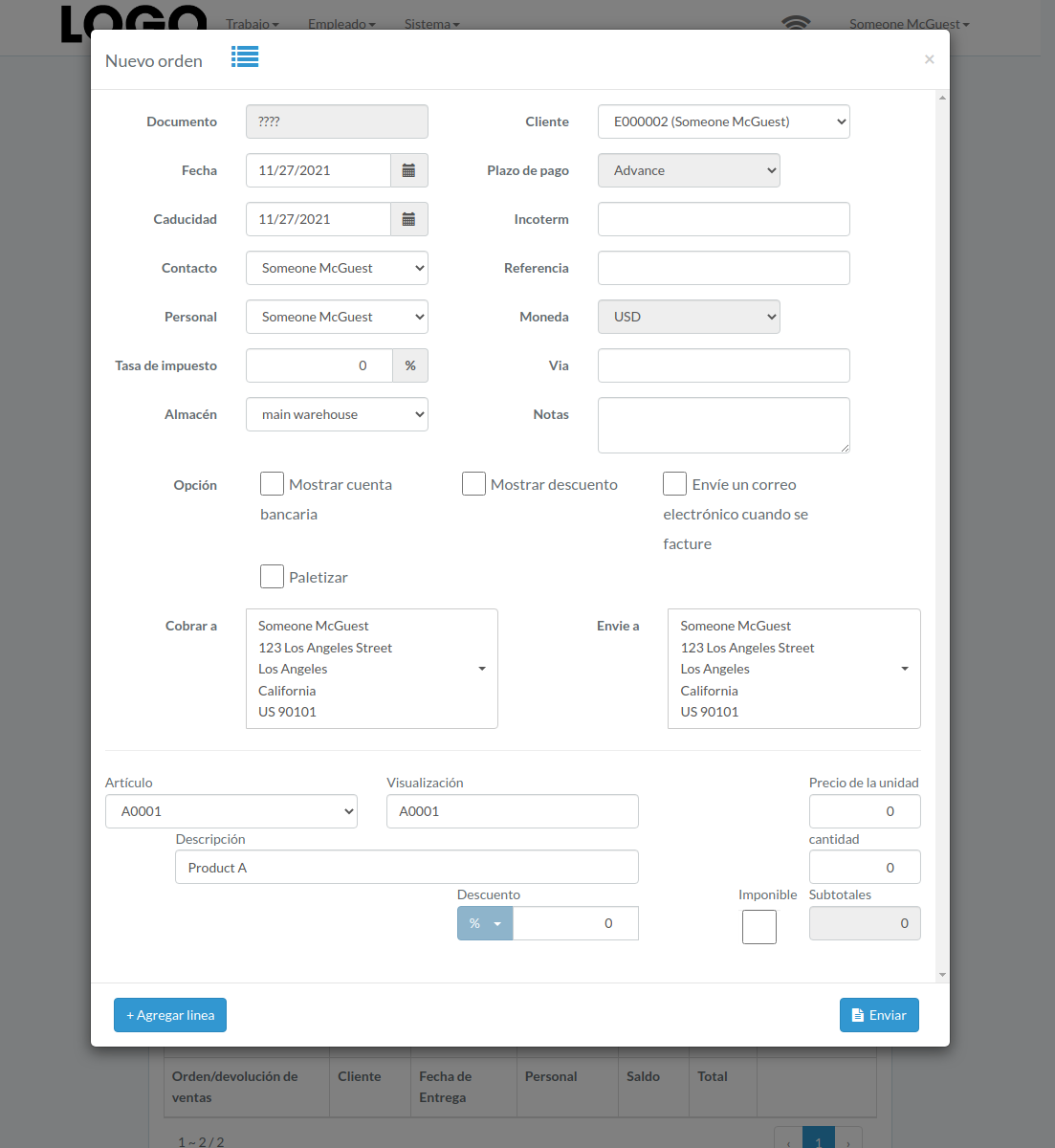Expand the Cobrar a address selector

pyautogui.click(x=372, y=669)
